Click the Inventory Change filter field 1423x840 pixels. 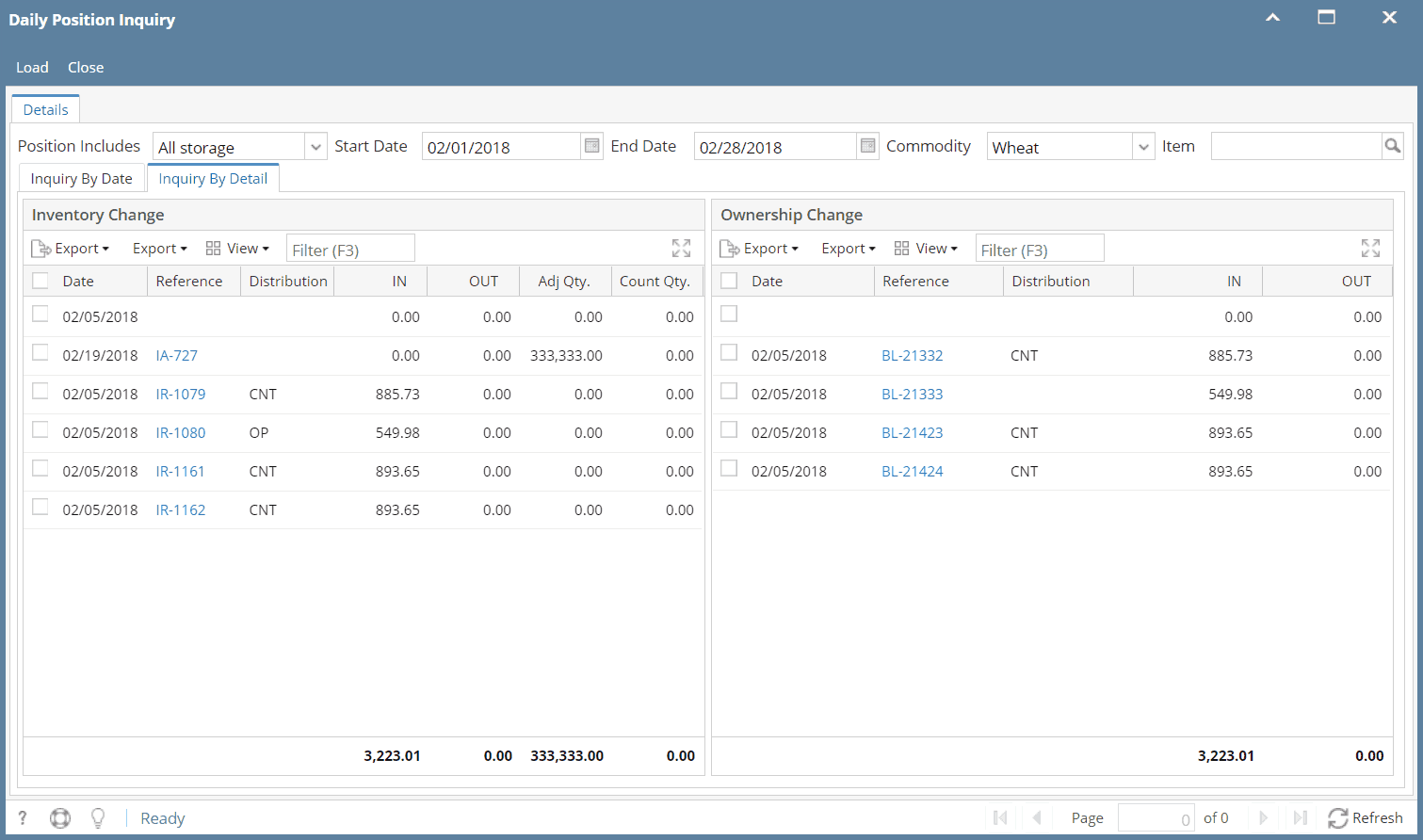pyautogui.click(x=350, y=250)
